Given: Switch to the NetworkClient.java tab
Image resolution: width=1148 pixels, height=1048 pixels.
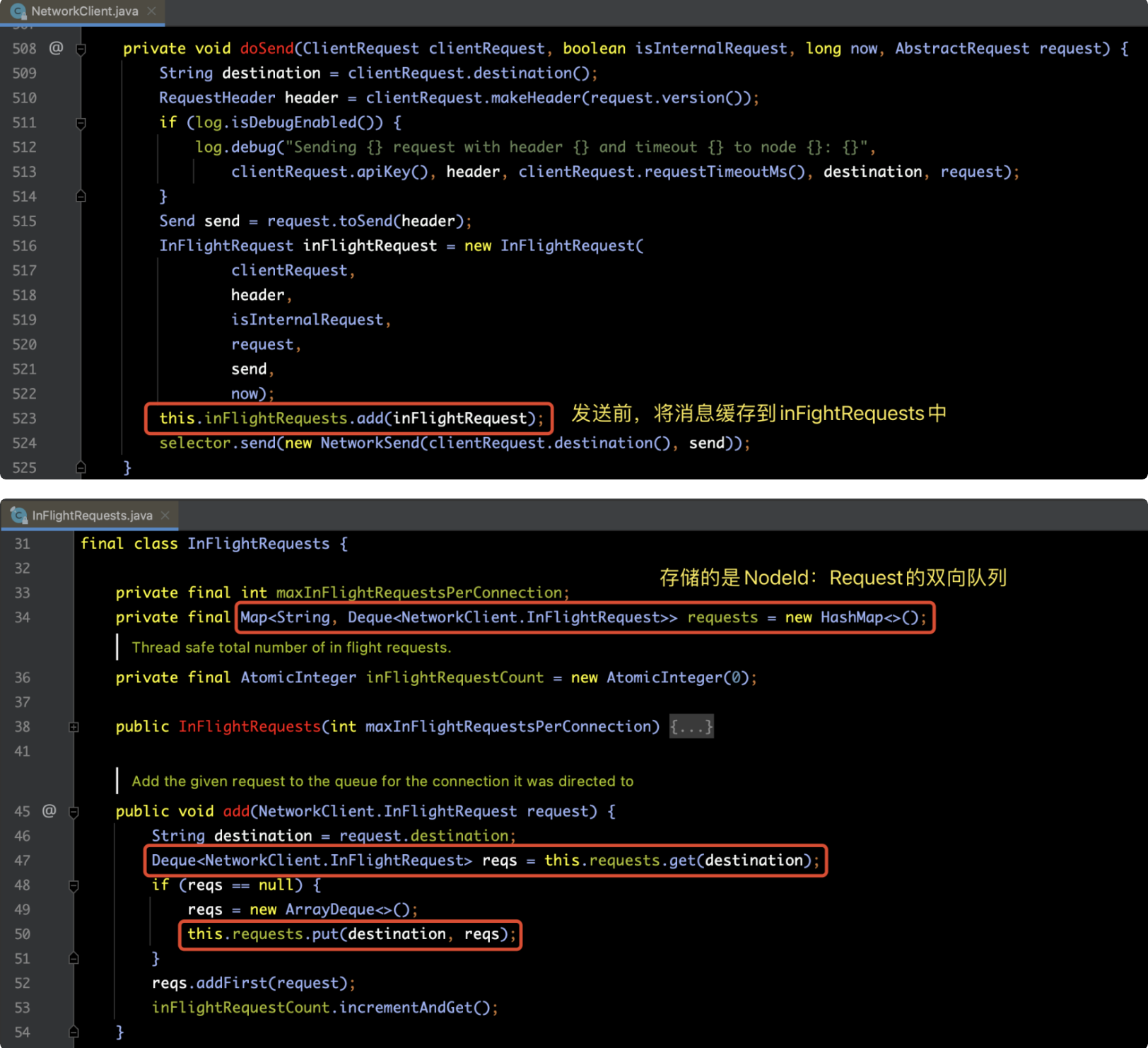Looking at the screenshot, I should tap(83, 11).
